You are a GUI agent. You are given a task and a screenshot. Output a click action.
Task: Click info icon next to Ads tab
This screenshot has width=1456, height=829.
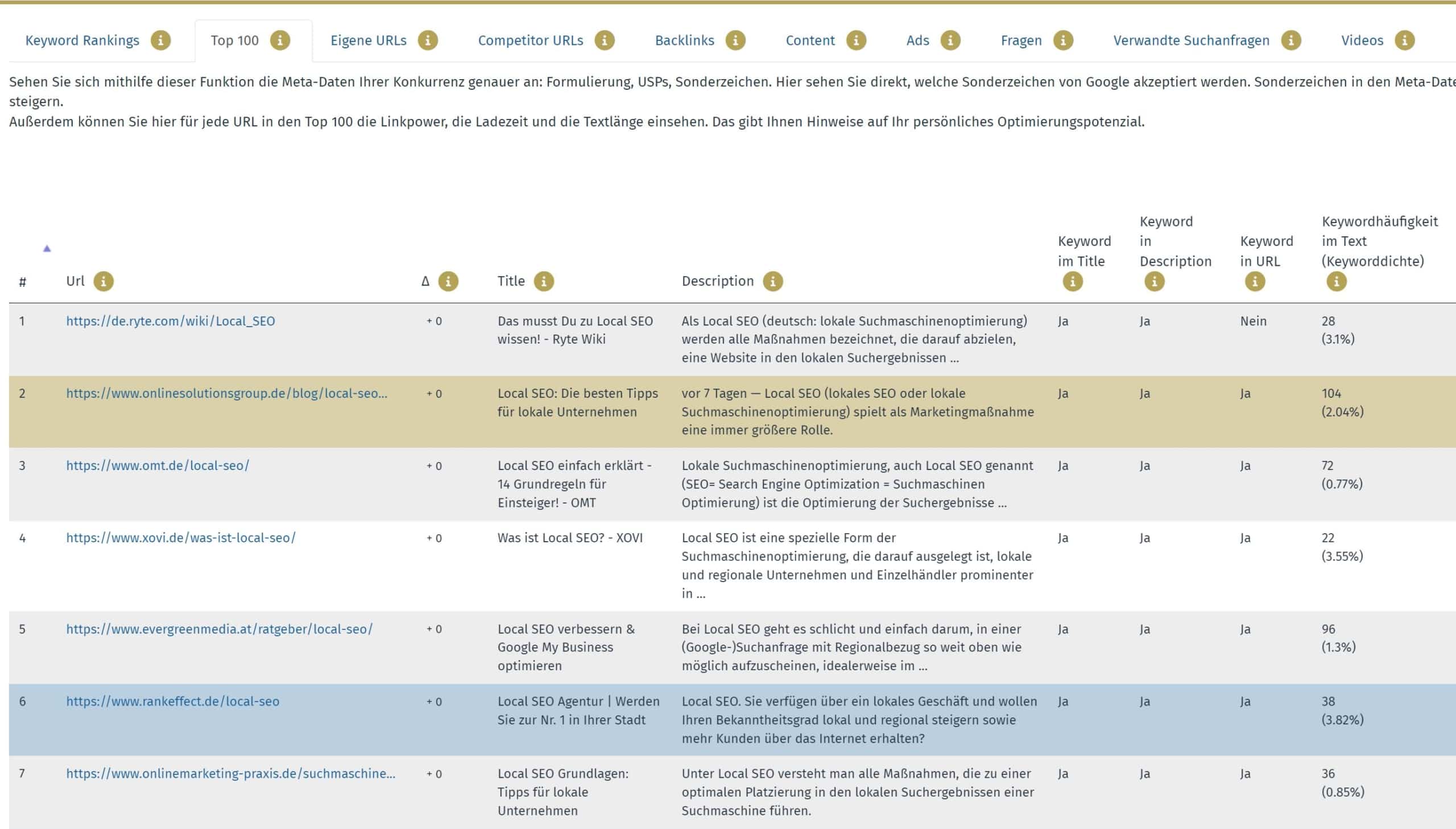tap(951, 40)
